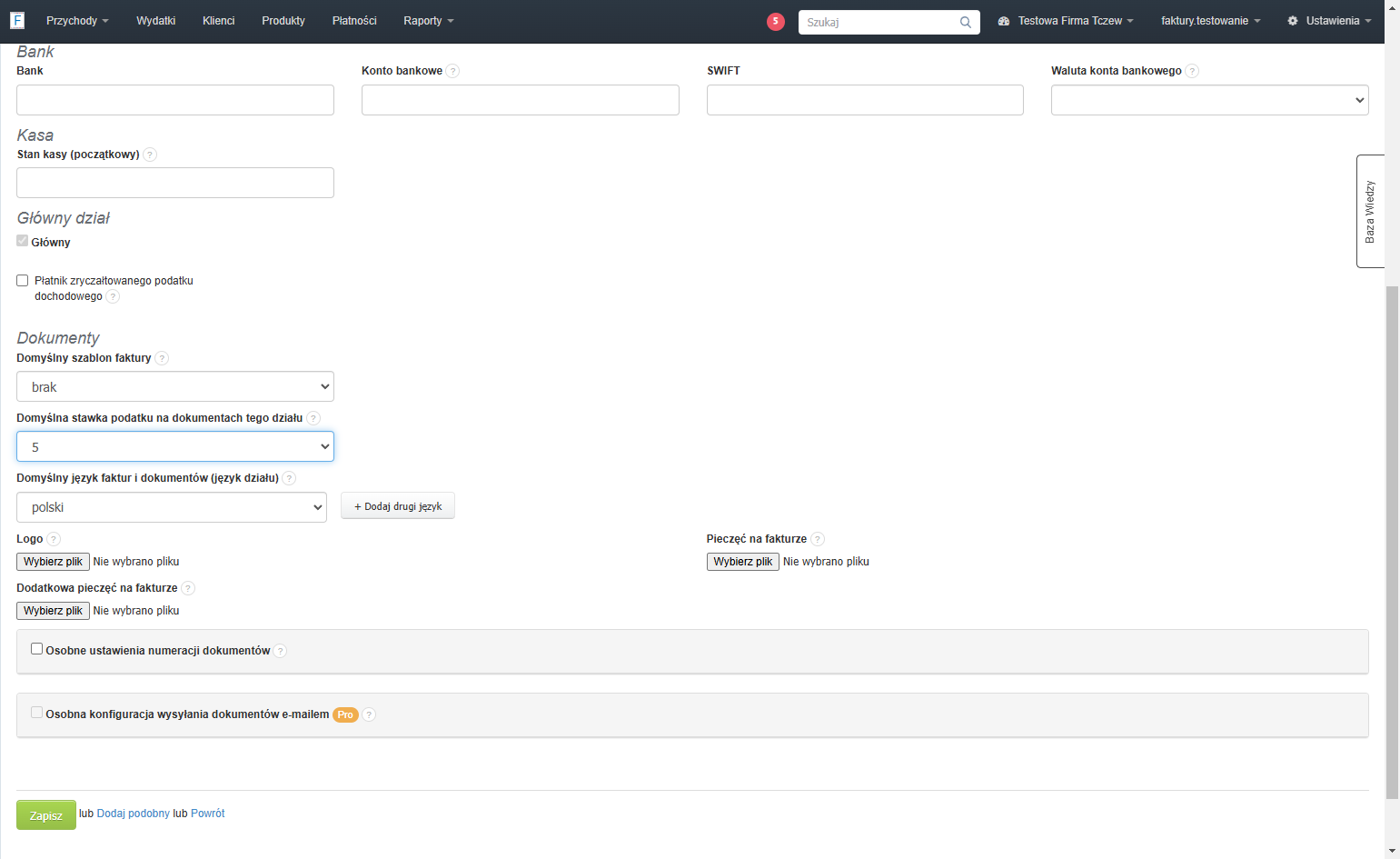Check Osobne ustawienia numeracji dokumentów
Image resolution: width=1400 pixels, height=859 pixels.
coord(37,649)
